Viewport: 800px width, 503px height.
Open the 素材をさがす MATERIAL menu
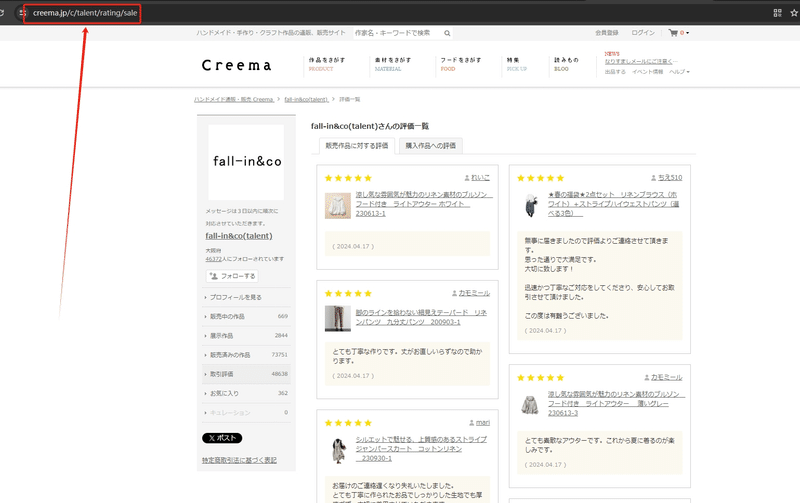point(392,64)
